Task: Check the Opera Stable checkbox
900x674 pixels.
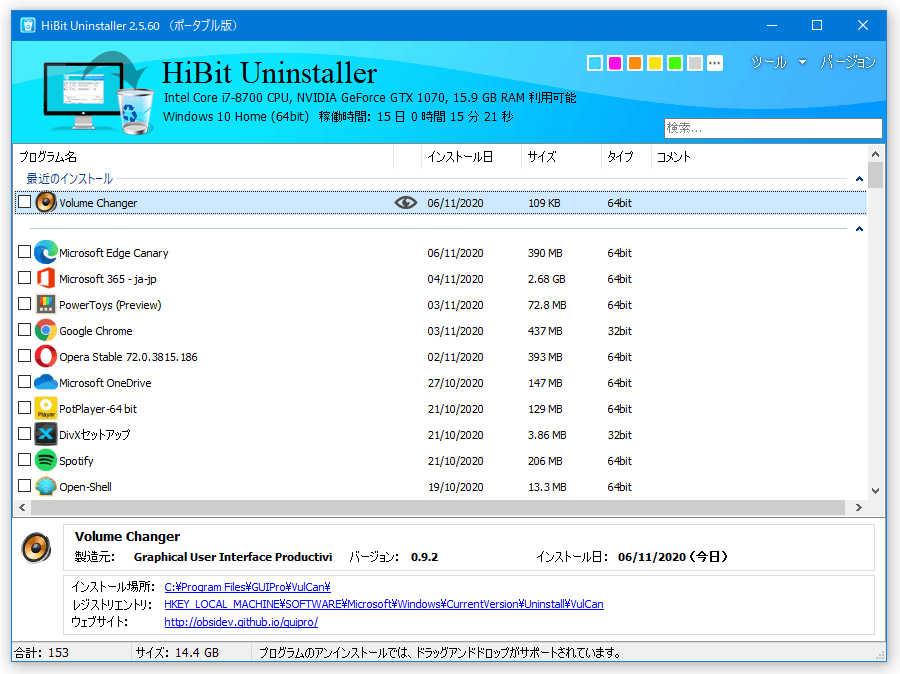Action: point(24,356)
